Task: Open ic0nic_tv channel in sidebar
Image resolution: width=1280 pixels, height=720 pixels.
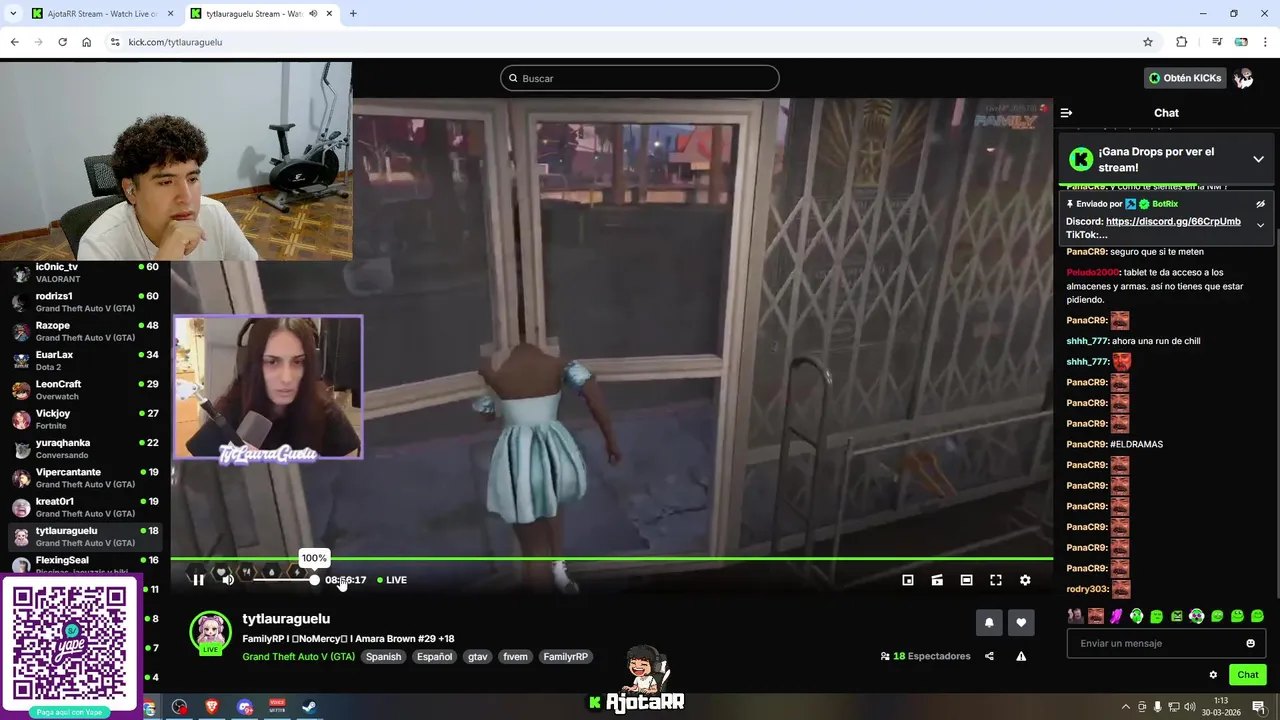Action: [x=86, y=272]
